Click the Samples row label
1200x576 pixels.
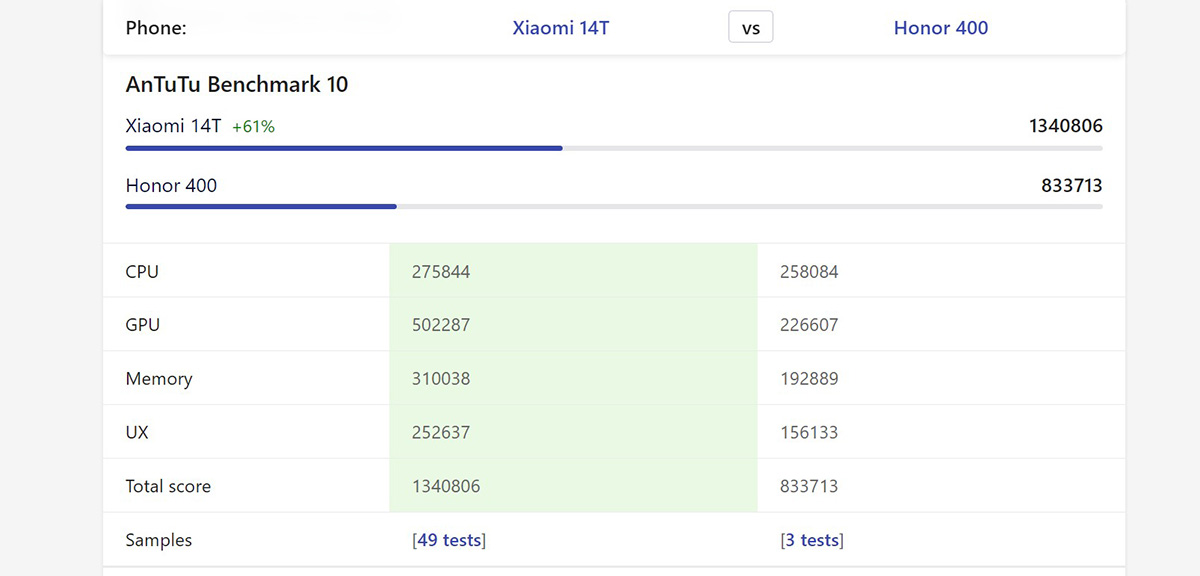point(159,540)
